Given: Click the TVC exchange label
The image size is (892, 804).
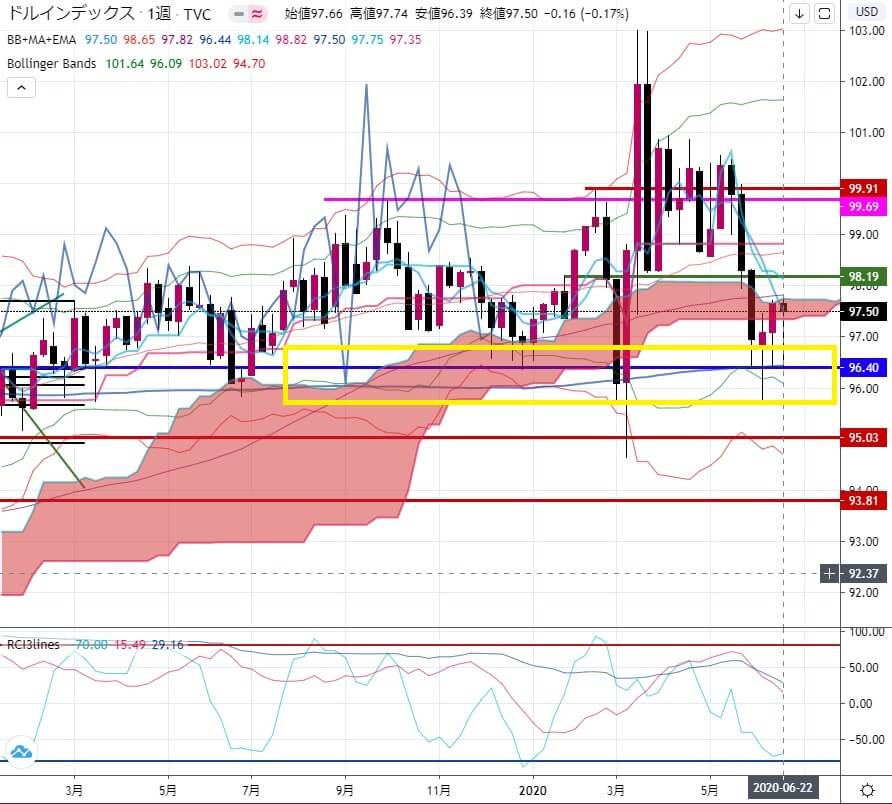Looking at the screenshot, I should [x=197, y=14].
